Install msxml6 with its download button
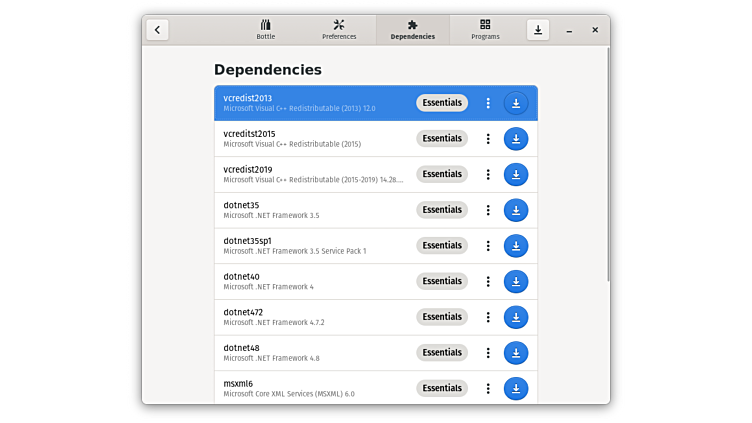Screen dimensions: 752x423 pyautogui.click(x=516, y=388)
